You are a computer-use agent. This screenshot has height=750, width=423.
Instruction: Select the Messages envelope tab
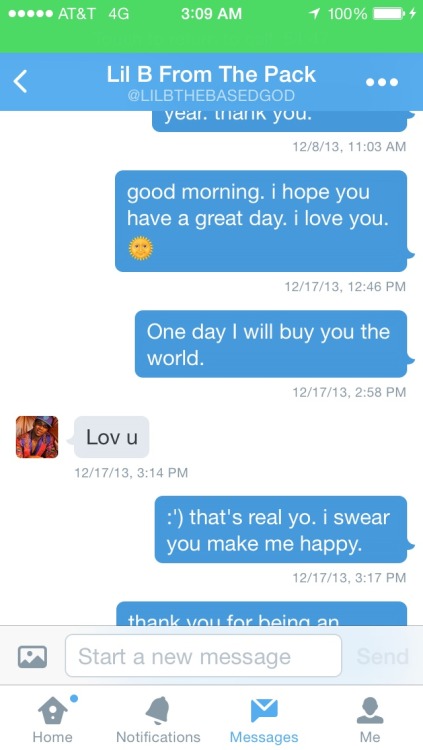[x=264, y=719]
